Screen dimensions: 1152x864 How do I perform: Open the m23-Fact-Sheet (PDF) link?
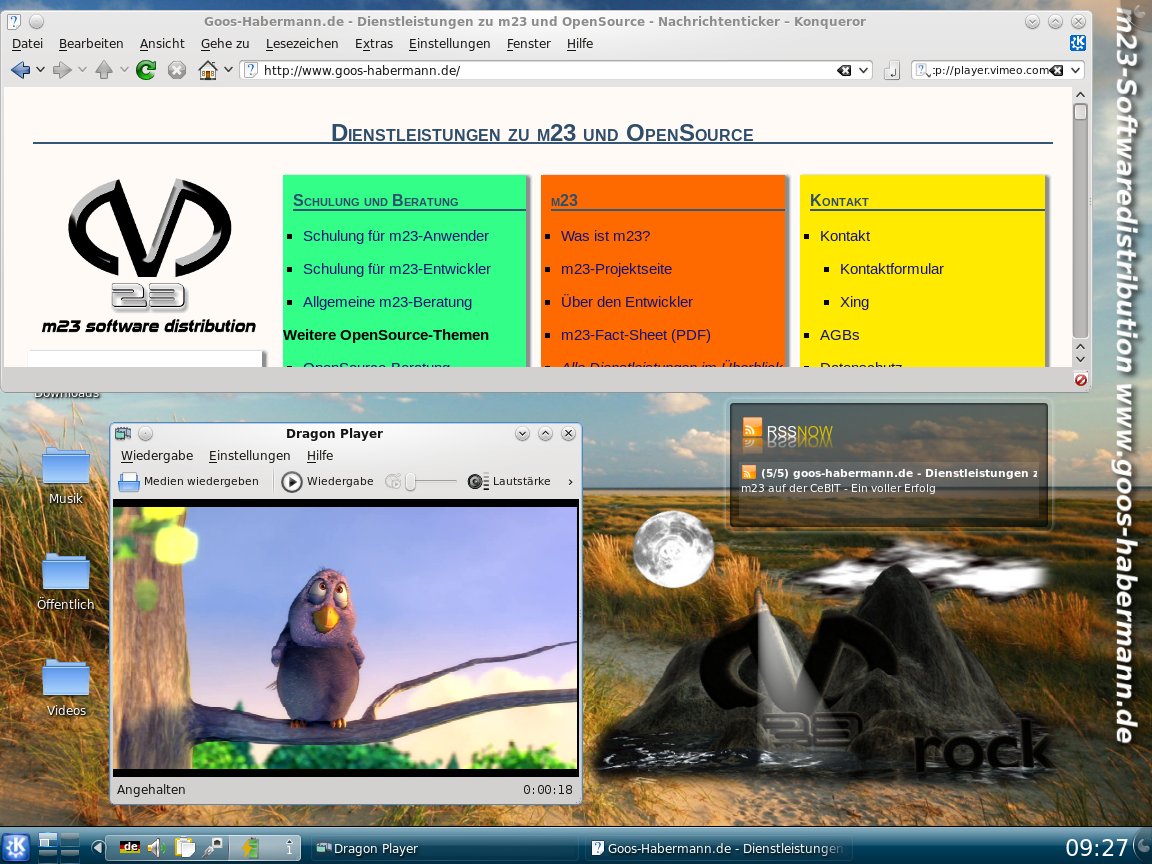click(x=636, y=335)
